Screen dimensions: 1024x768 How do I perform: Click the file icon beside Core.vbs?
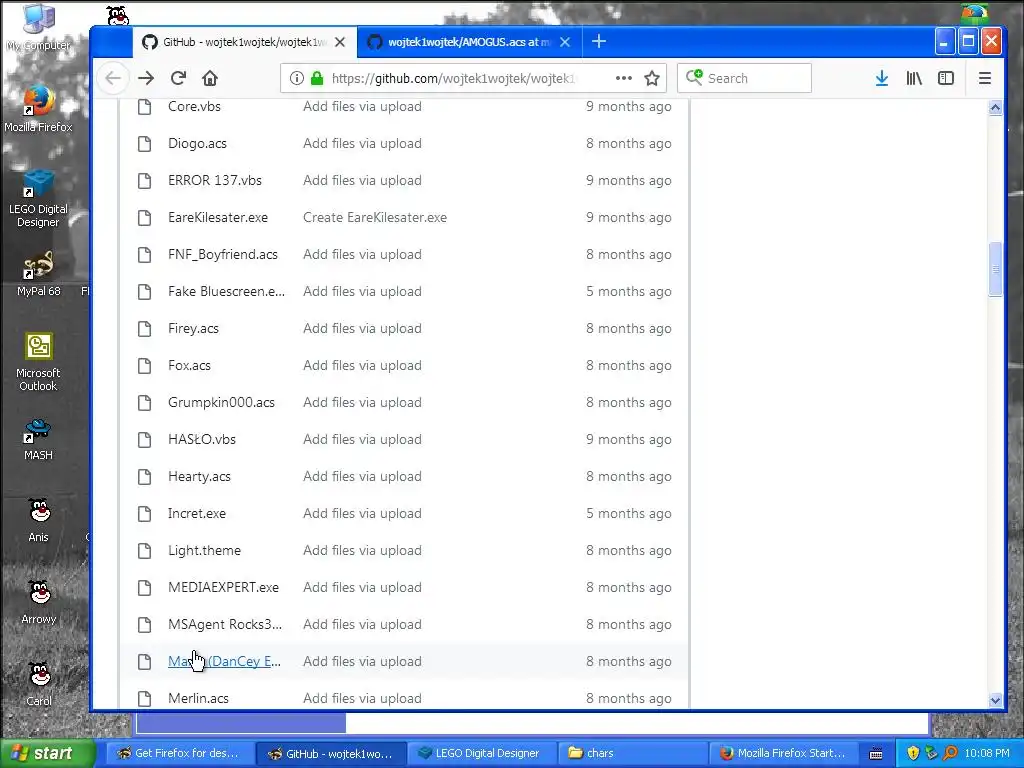coord(144,106)
